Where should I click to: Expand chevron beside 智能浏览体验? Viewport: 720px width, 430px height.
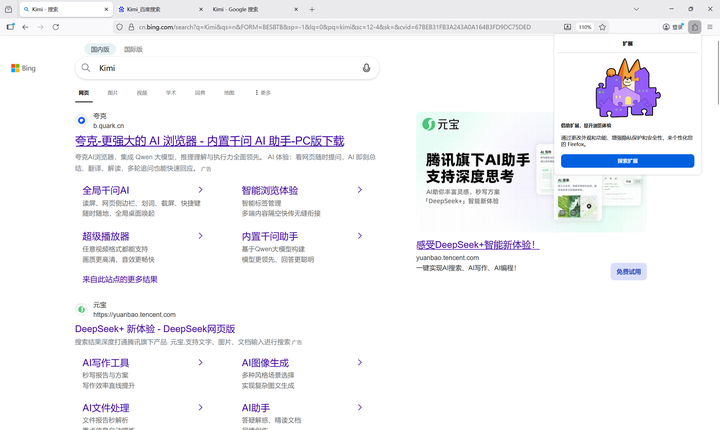[x=360, y=190]
